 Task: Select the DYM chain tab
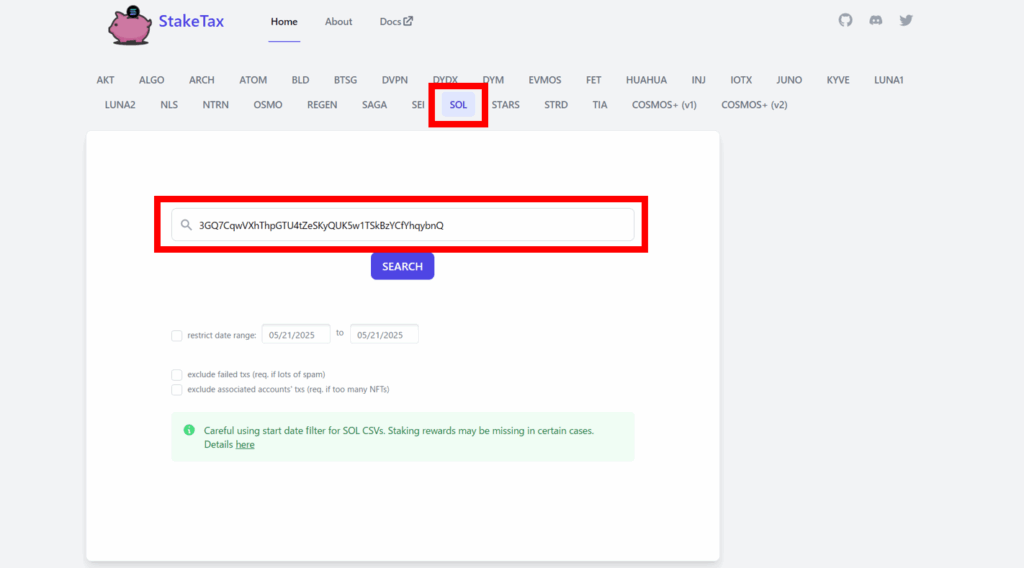point(493,80)
